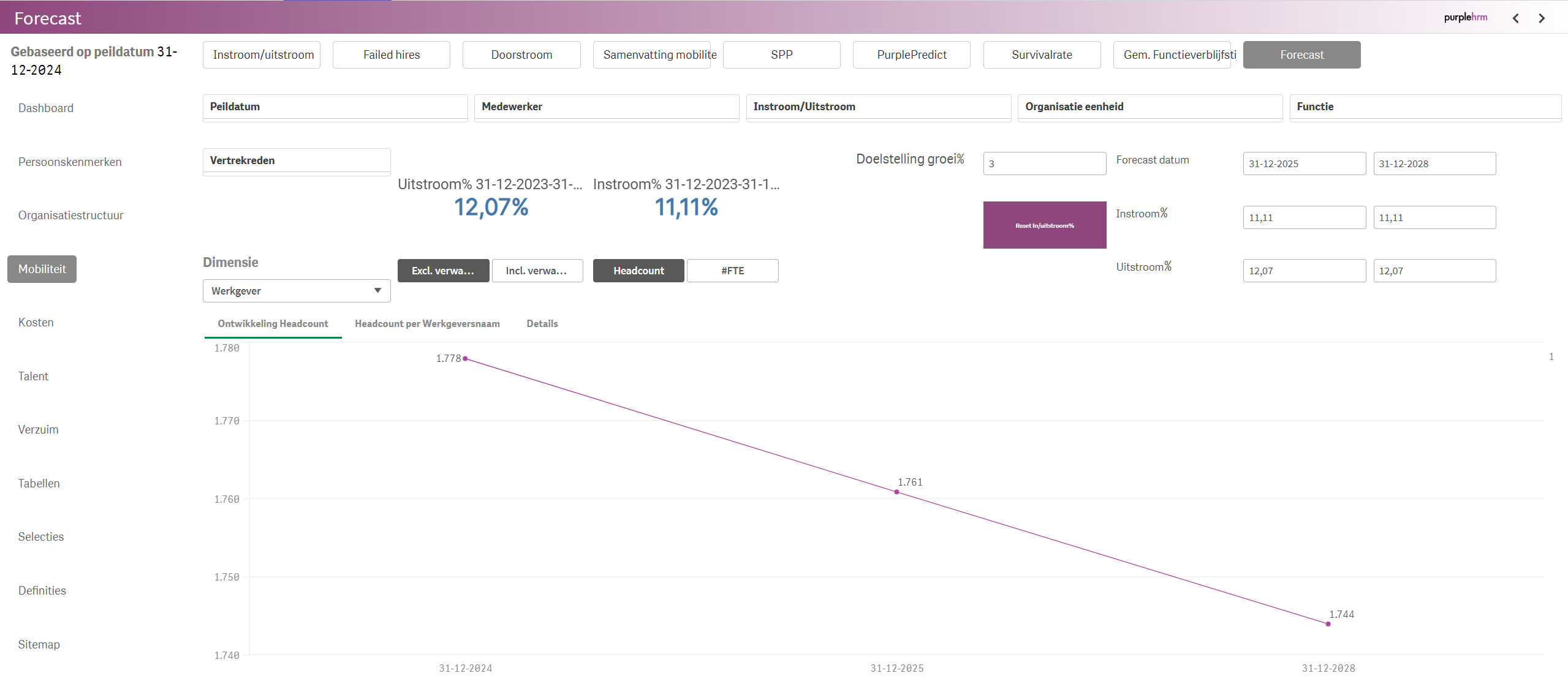Go to previous sheet with left arrow
This screenshot has width=1568, height=684.
pos(1515,18)
